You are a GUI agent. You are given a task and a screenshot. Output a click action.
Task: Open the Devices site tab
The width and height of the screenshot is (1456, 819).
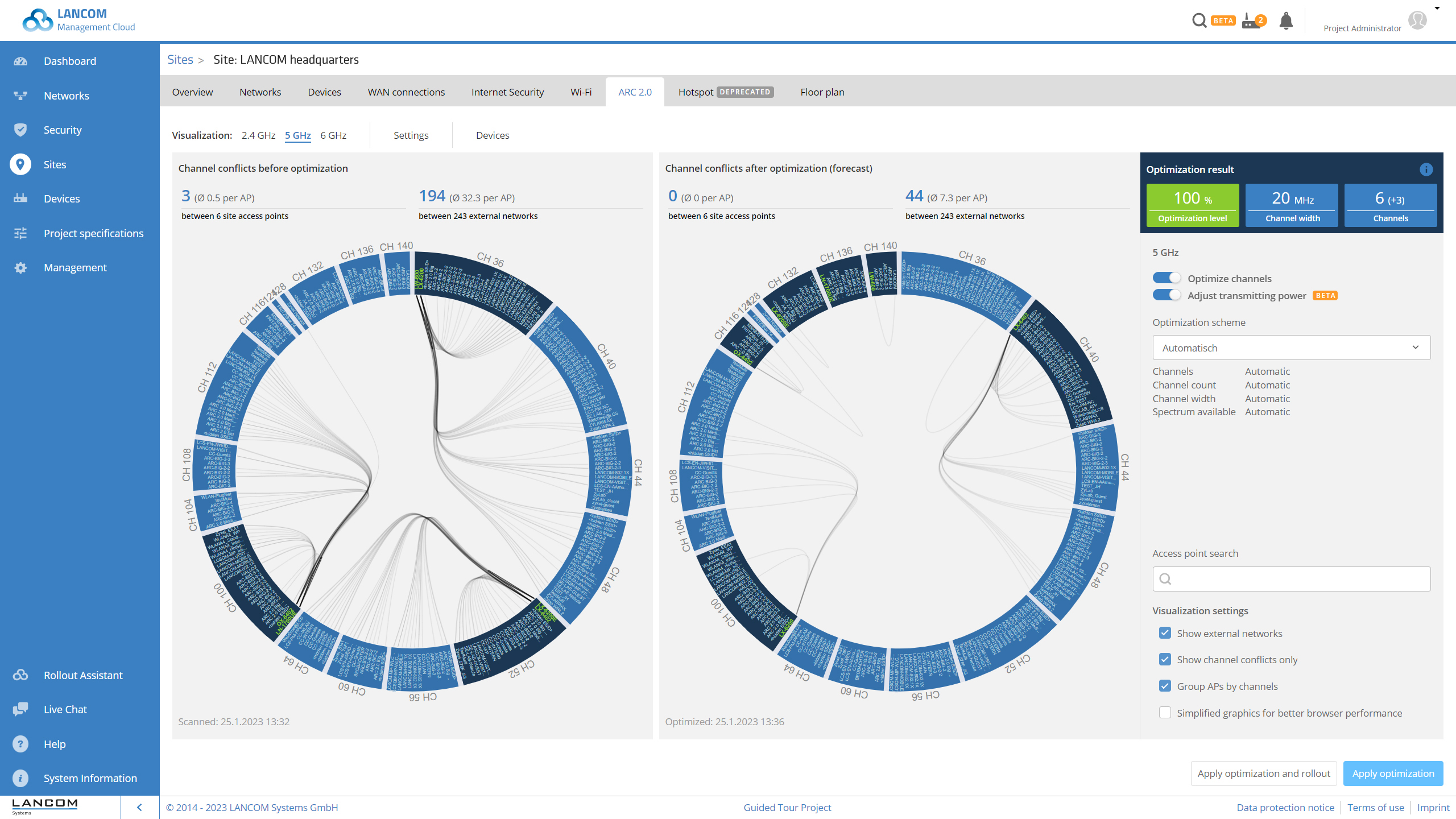(x=324, y=92)
